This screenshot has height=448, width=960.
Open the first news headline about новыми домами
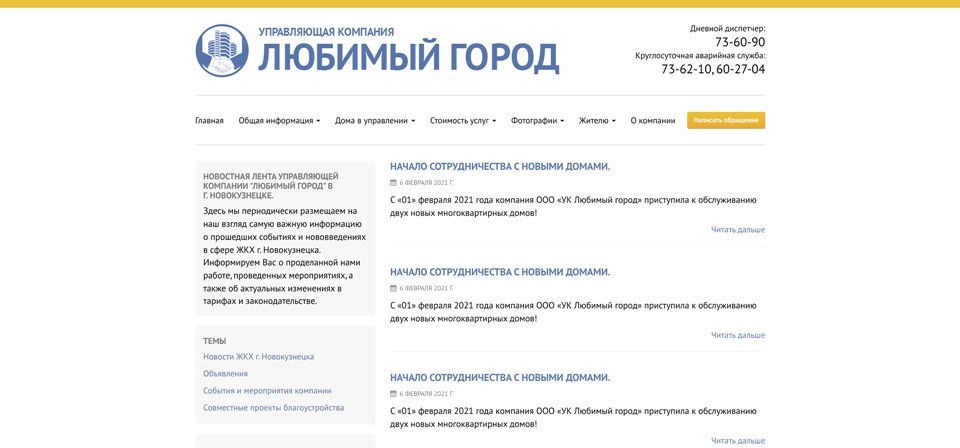tap(499, 167)
